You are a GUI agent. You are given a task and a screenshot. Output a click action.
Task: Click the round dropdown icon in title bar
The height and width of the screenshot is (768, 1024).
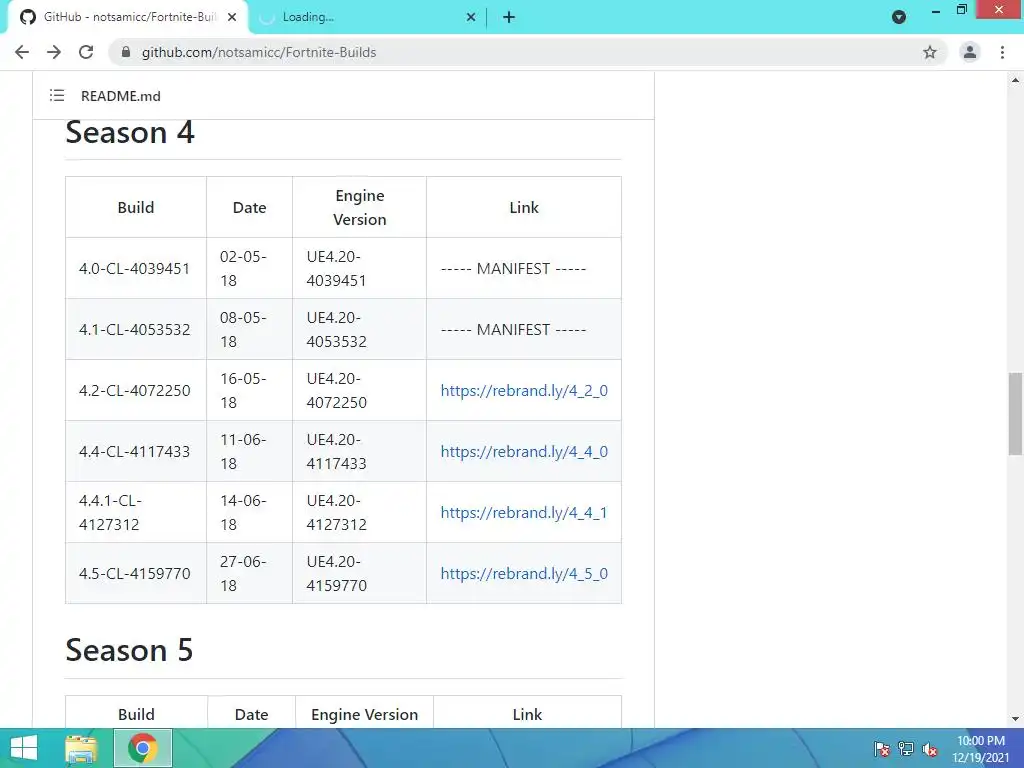pyautogui.click(x=899, y=18)
